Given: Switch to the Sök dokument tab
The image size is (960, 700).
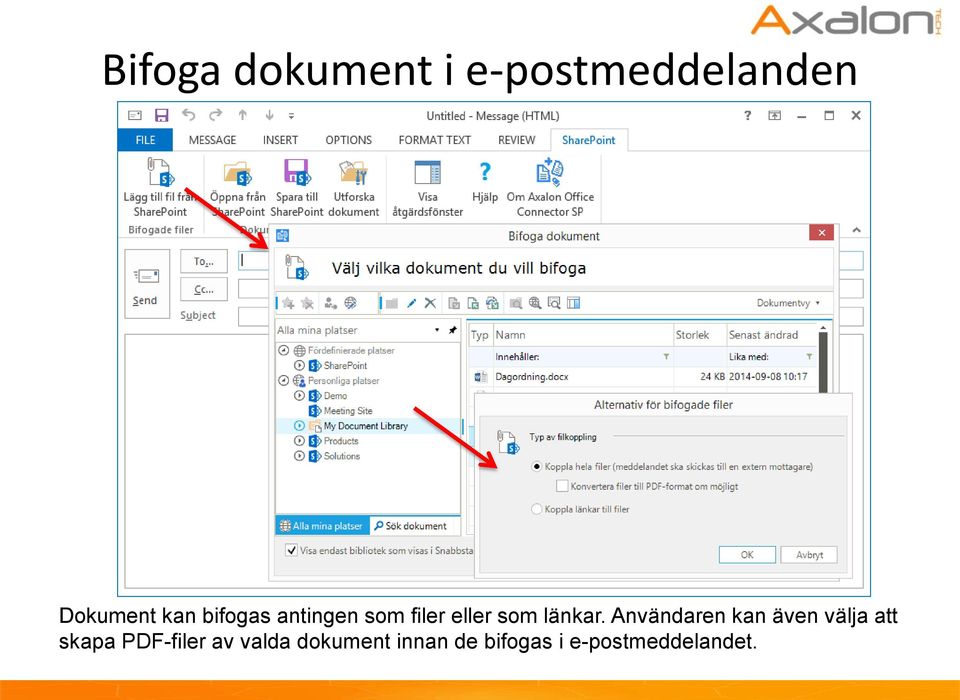Looking at the screenshot, I should [x=410, y=525].
